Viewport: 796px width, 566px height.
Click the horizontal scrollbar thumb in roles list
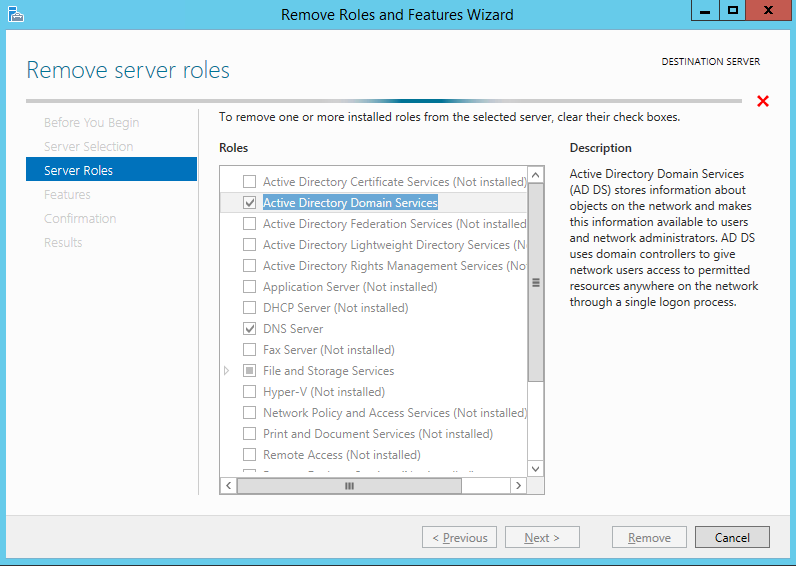point(349,486)
